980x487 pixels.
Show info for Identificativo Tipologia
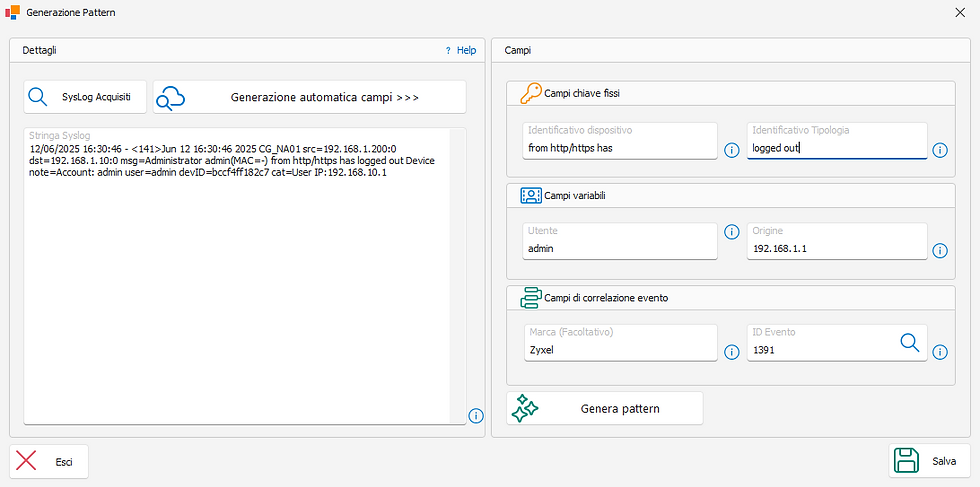tap(940, 150)
